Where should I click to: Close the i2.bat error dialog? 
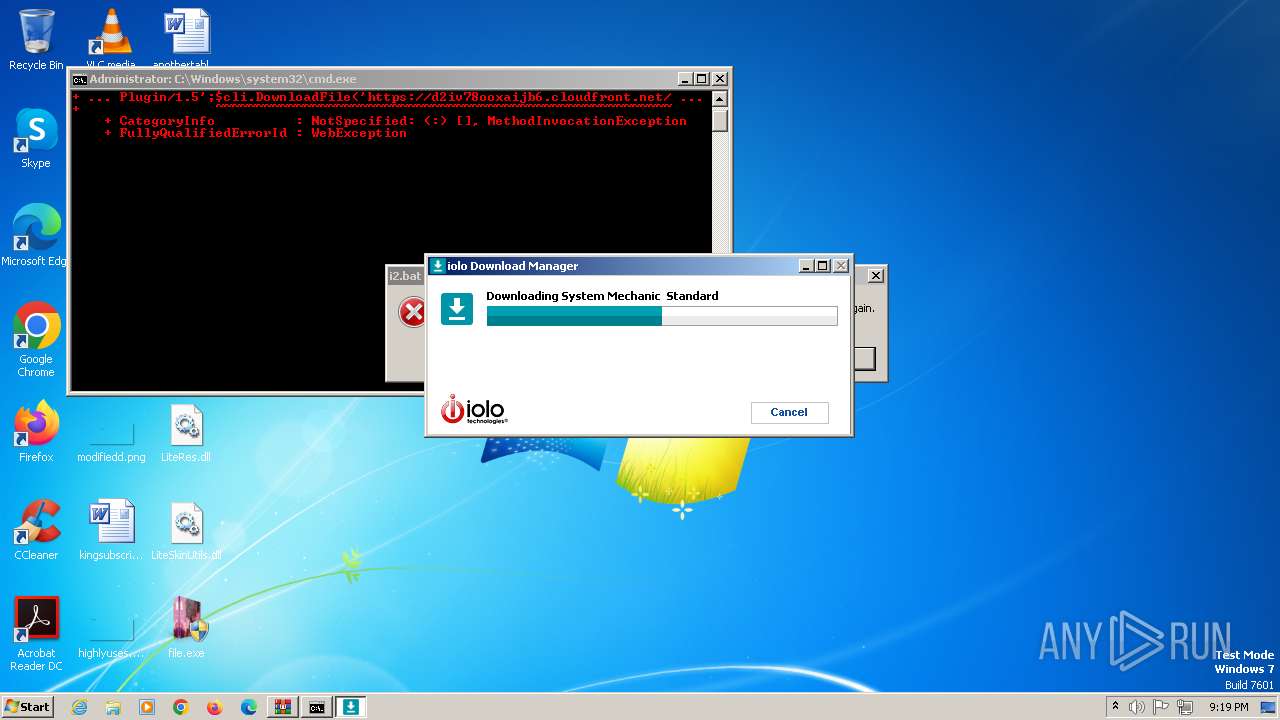876,275
